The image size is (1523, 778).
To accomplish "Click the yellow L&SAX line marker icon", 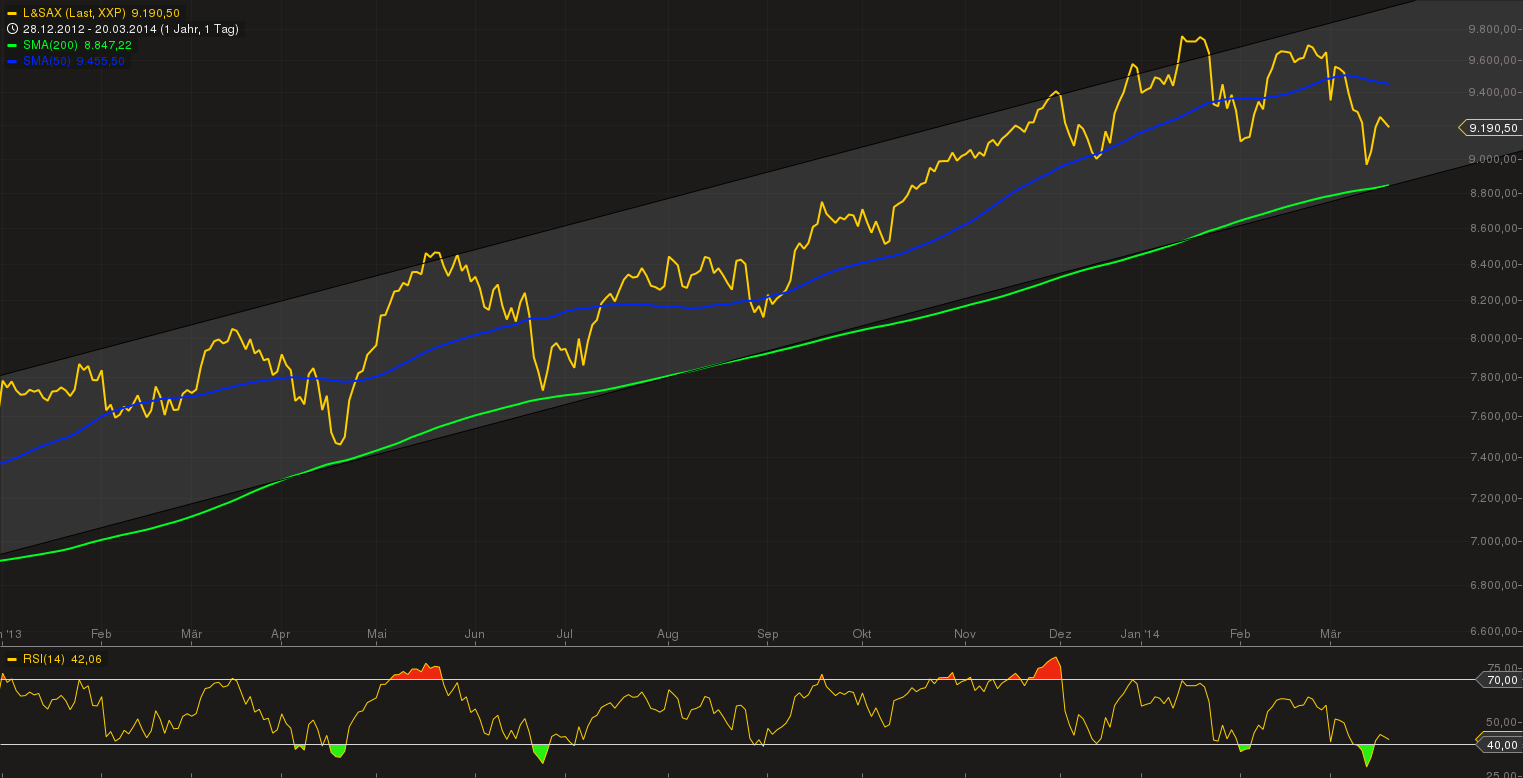I will pyautogui.click(x=10, y=13).
